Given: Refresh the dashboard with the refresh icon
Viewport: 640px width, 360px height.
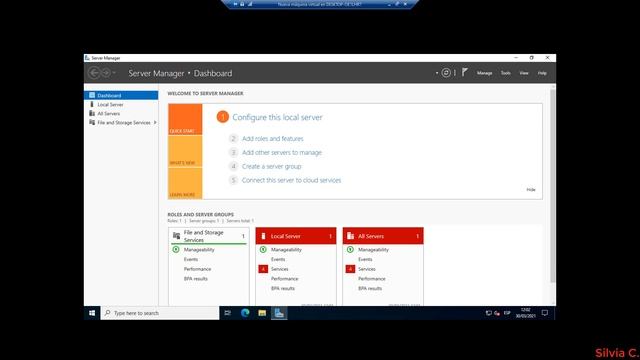Looking at the screenshot, I should point(446,73).
